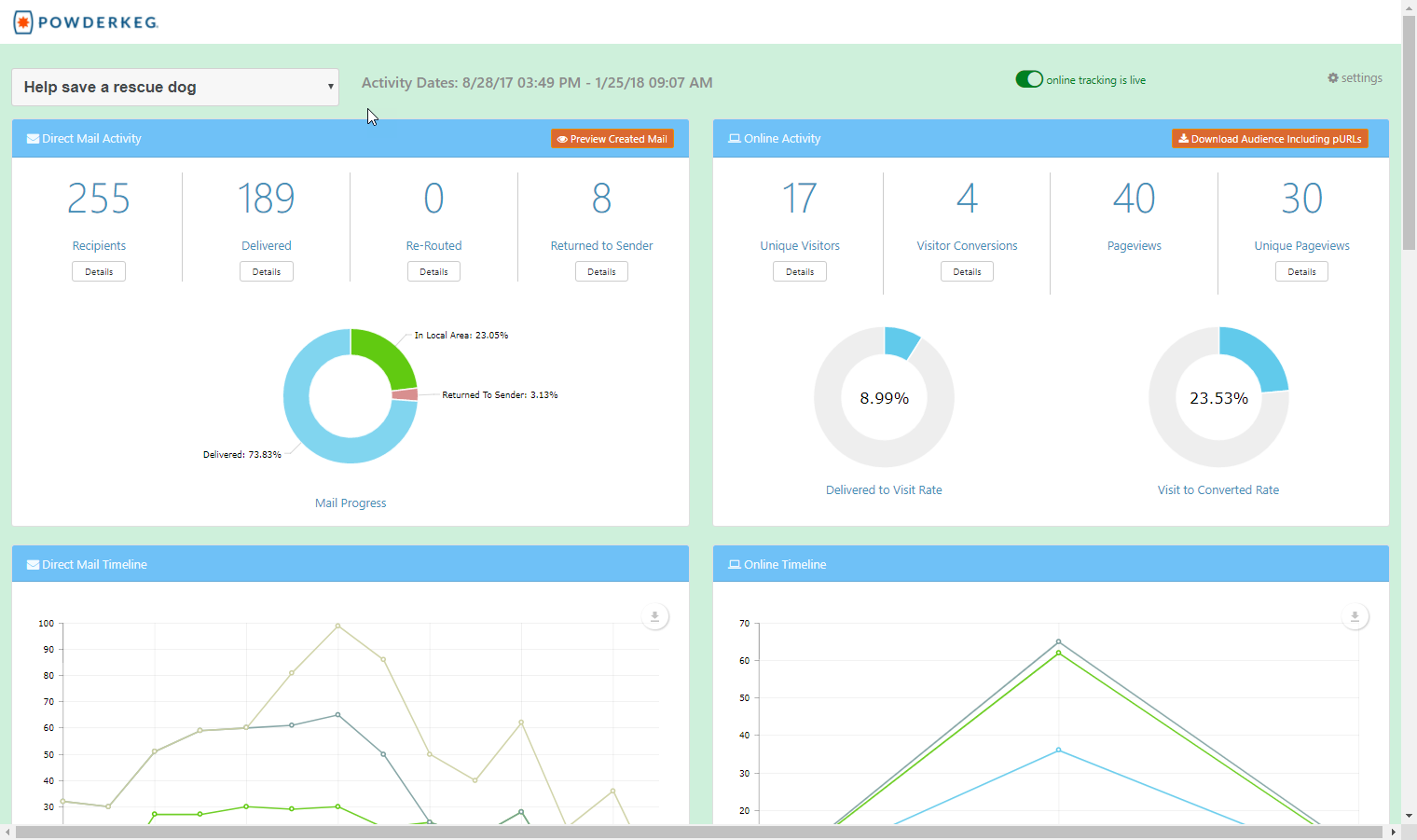Click the 30 unique pageviews count
1417x840 pixels.
click(1301, 199)
